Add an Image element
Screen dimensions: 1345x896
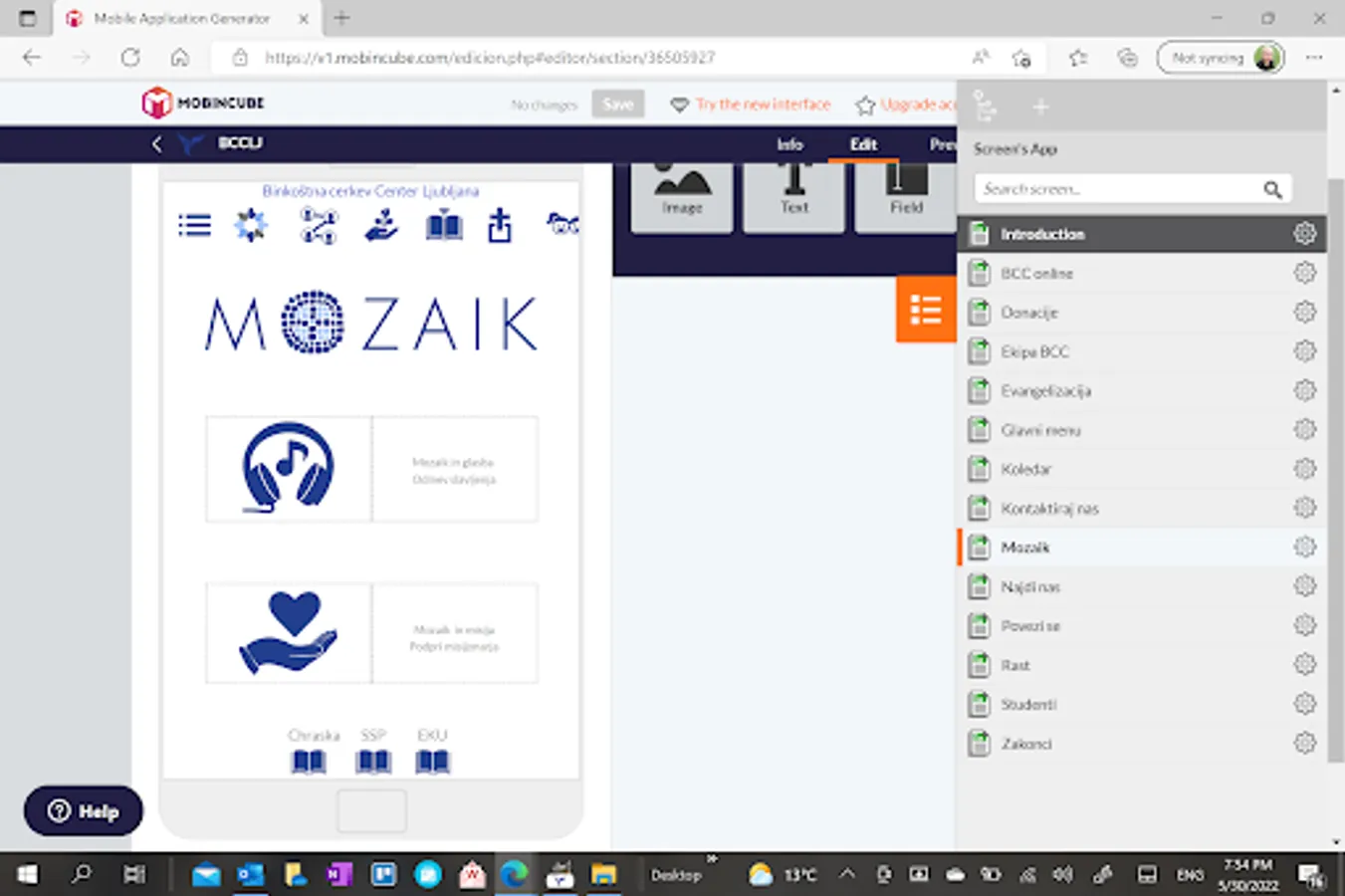(x=682, y=196)
